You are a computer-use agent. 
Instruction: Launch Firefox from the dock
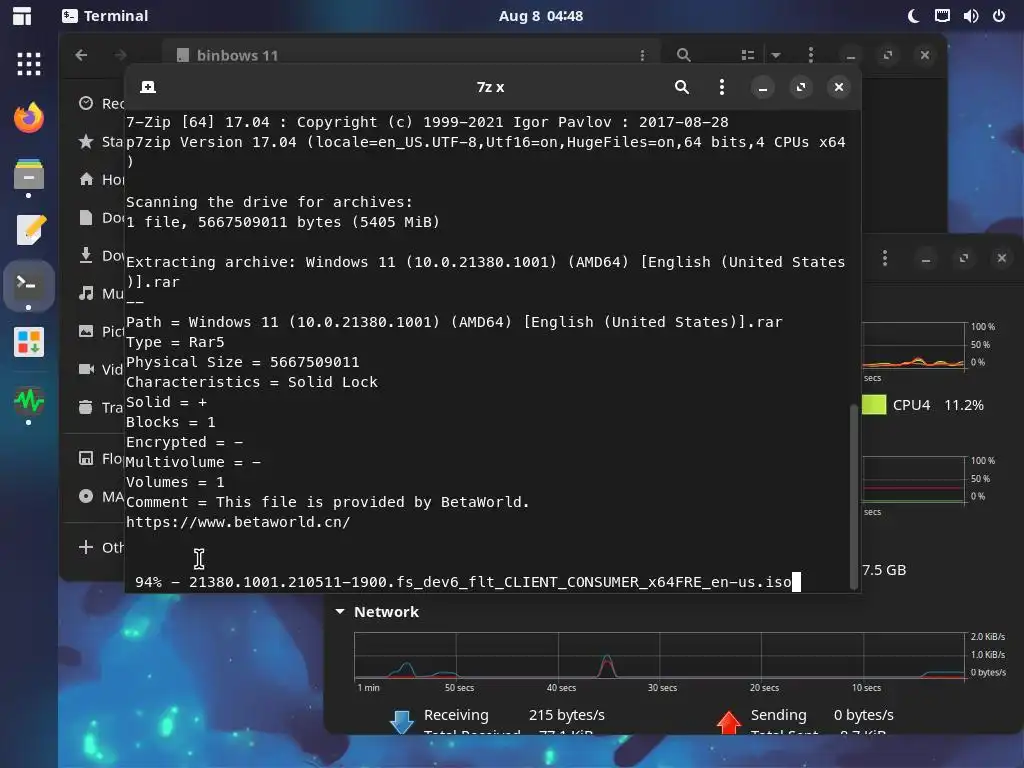tap(29, 118)
